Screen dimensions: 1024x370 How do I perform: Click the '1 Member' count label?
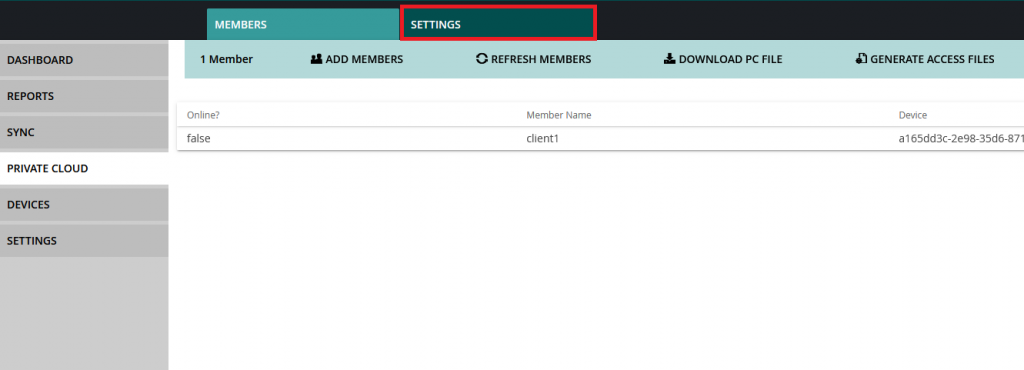click(x=226, y=59)
